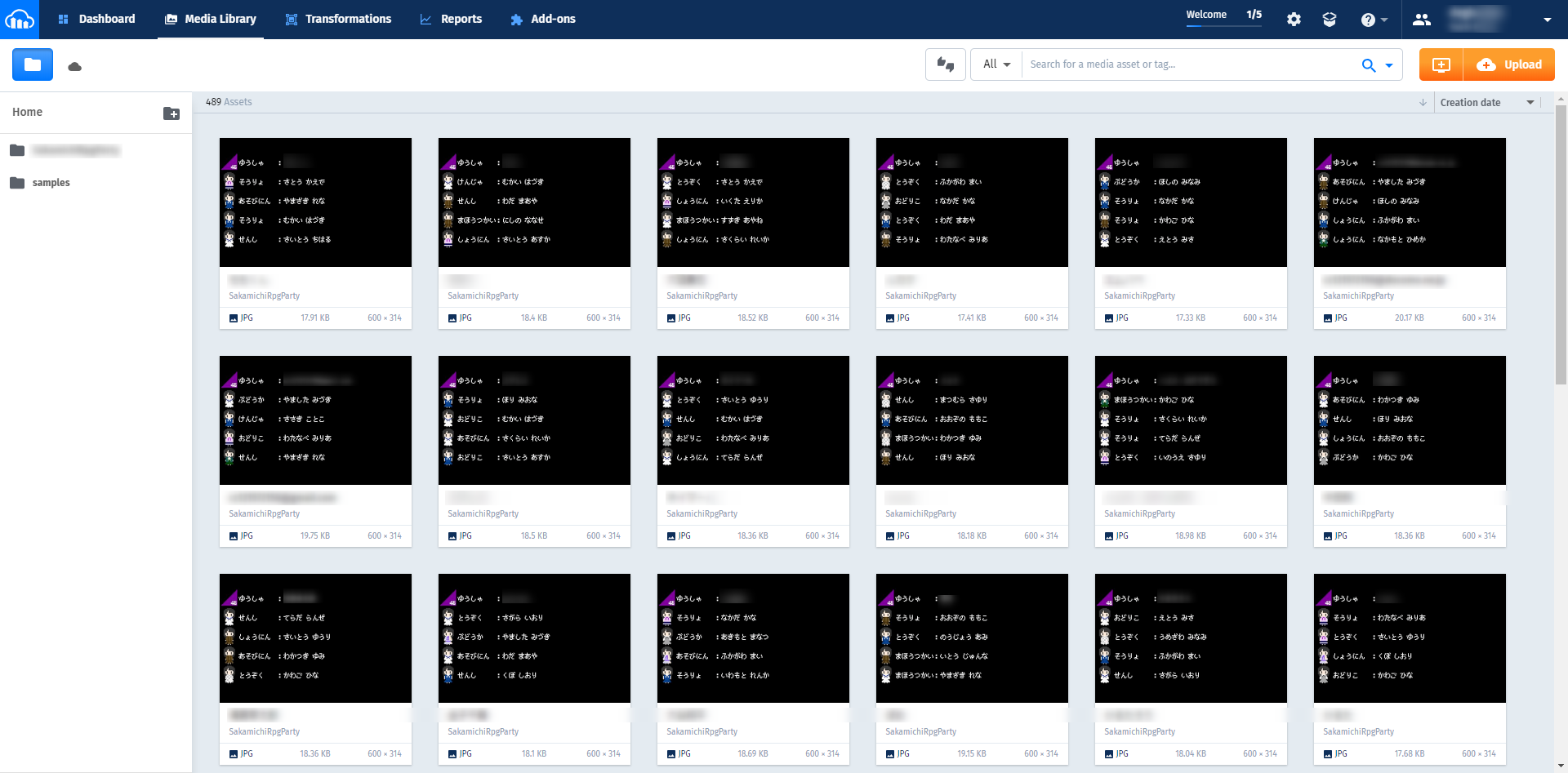Expand the All asset type filter

(x=996, y=64)
